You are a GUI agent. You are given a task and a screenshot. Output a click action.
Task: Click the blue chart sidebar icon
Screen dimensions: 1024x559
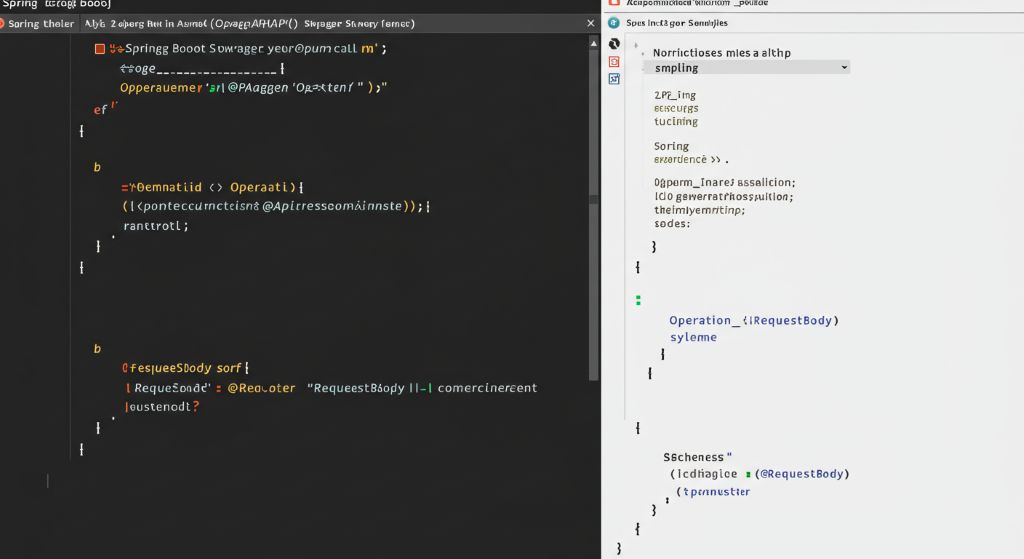[614, 78]
